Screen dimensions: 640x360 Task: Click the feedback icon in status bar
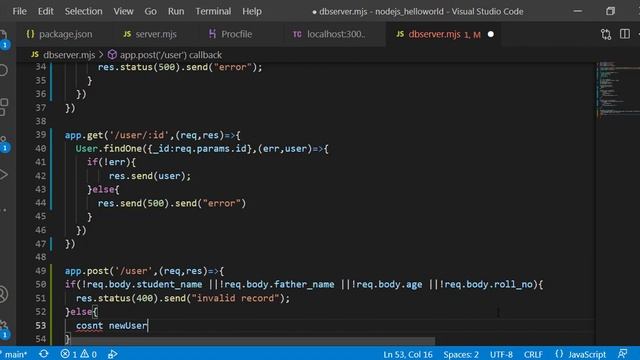point(622,354)
